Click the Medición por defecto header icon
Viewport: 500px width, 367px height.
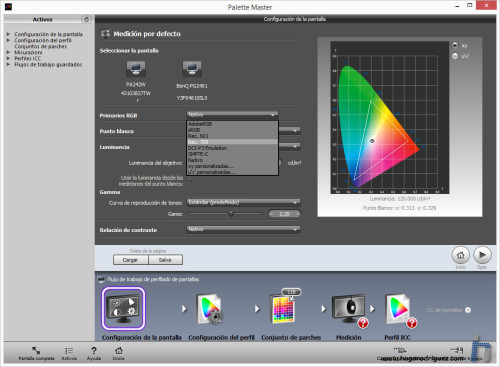[x=105, y=33]
